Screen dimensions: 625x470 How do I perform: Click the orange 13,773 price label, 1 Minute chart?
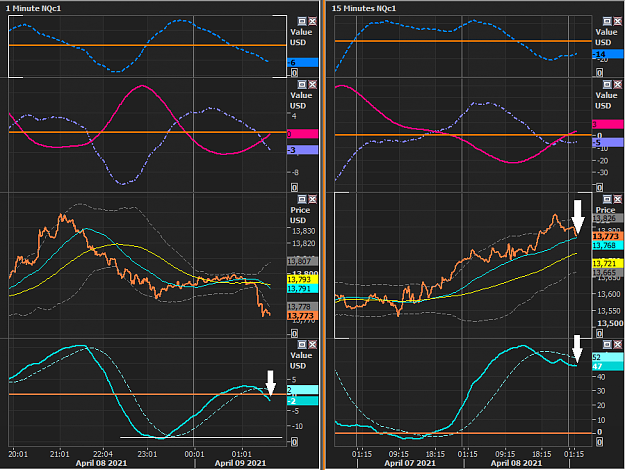pos(302,316)
